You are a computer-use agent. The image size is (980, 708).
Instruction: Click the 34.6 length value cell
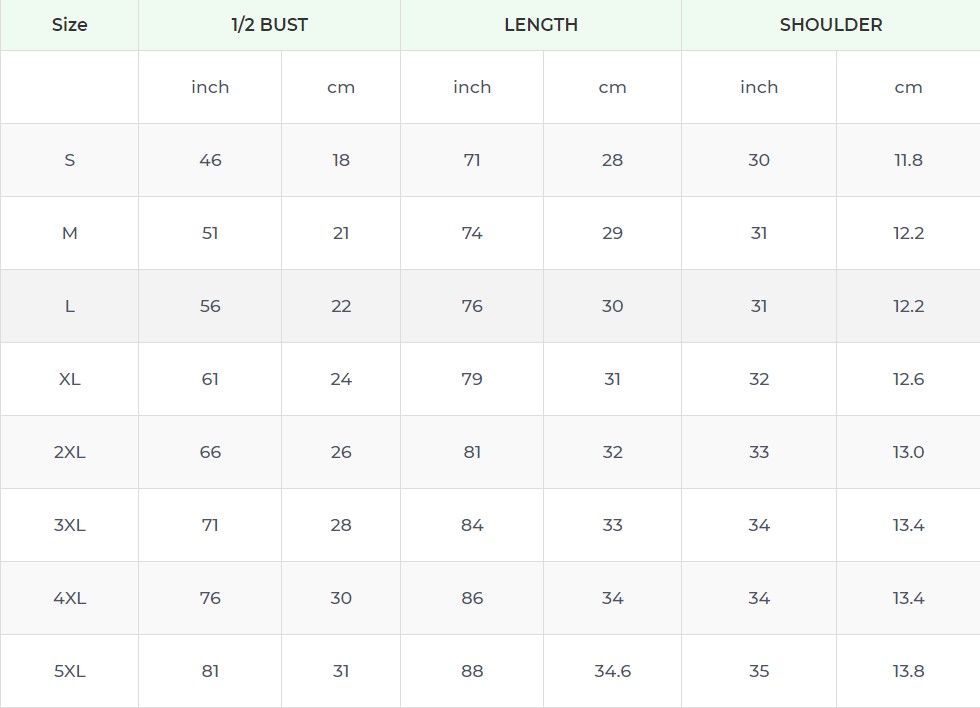[x=612, y=671]
